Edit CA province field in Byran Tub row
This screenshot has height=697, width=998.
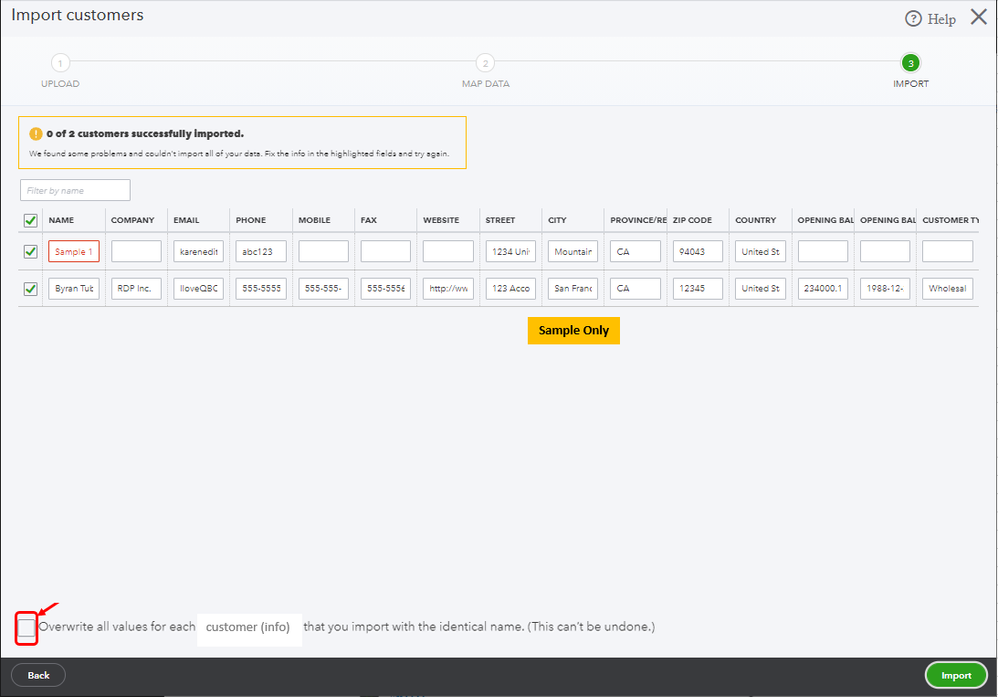(x=635, y=288)
